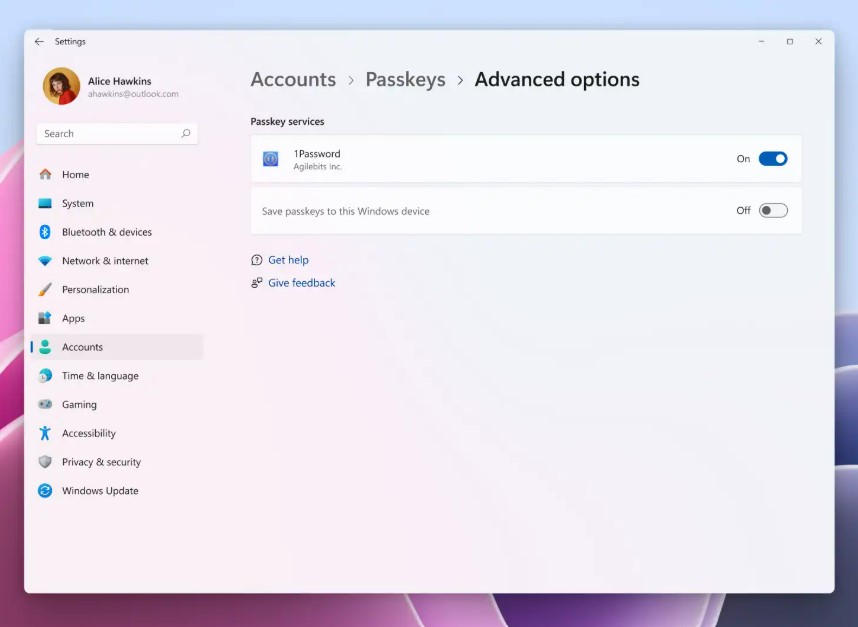Open Network & internet settings
The image size is (858, 627).
coord(45,261)
